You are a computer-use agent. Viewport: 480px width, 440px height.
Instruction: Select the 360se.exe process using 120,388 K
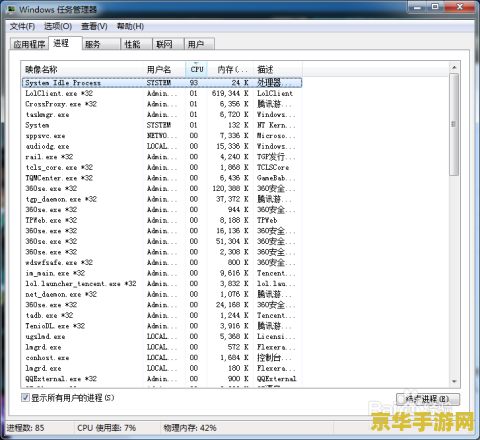pos(162,188)
